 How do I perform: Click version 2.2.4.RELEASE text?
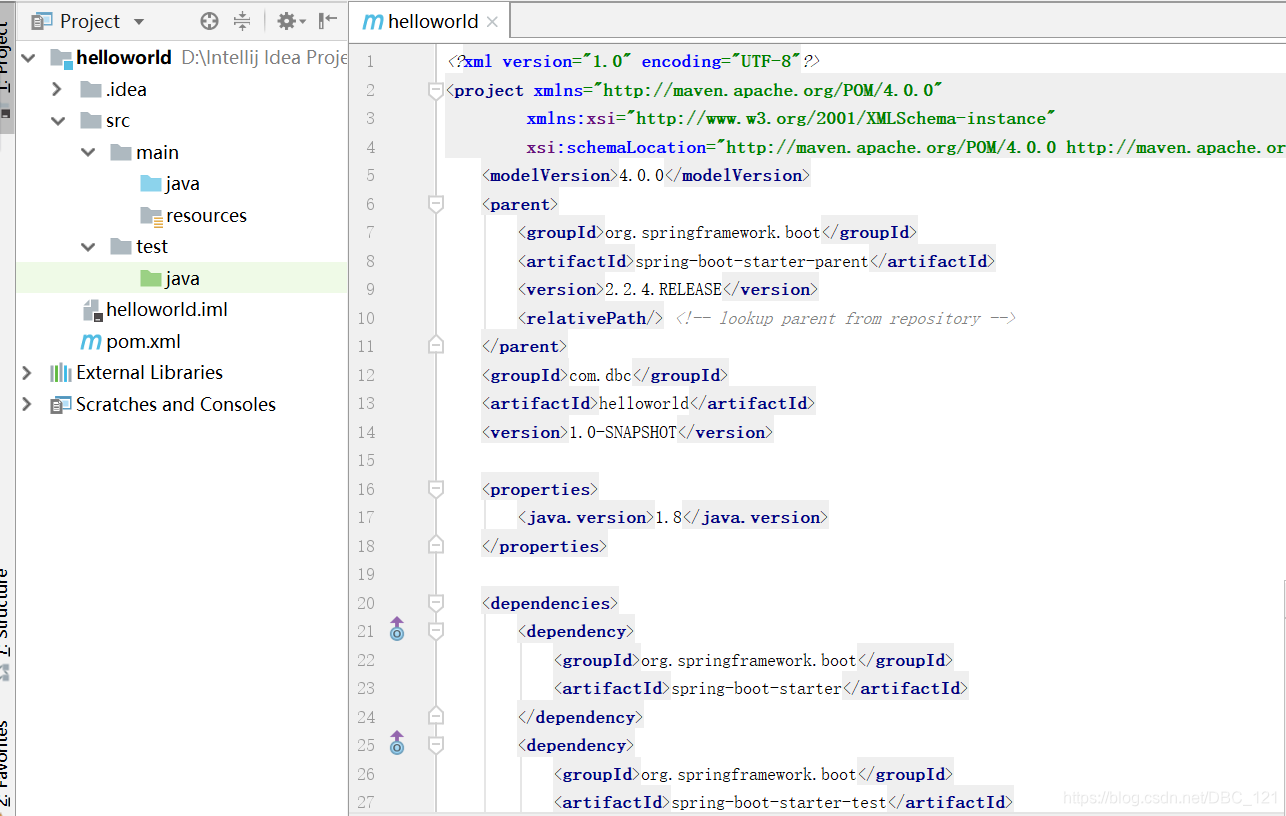pos(663,289)
